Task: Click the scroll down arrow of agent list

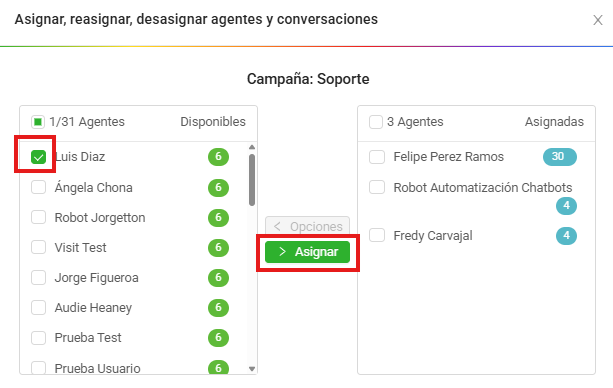Action: click(x=252, y=369)
